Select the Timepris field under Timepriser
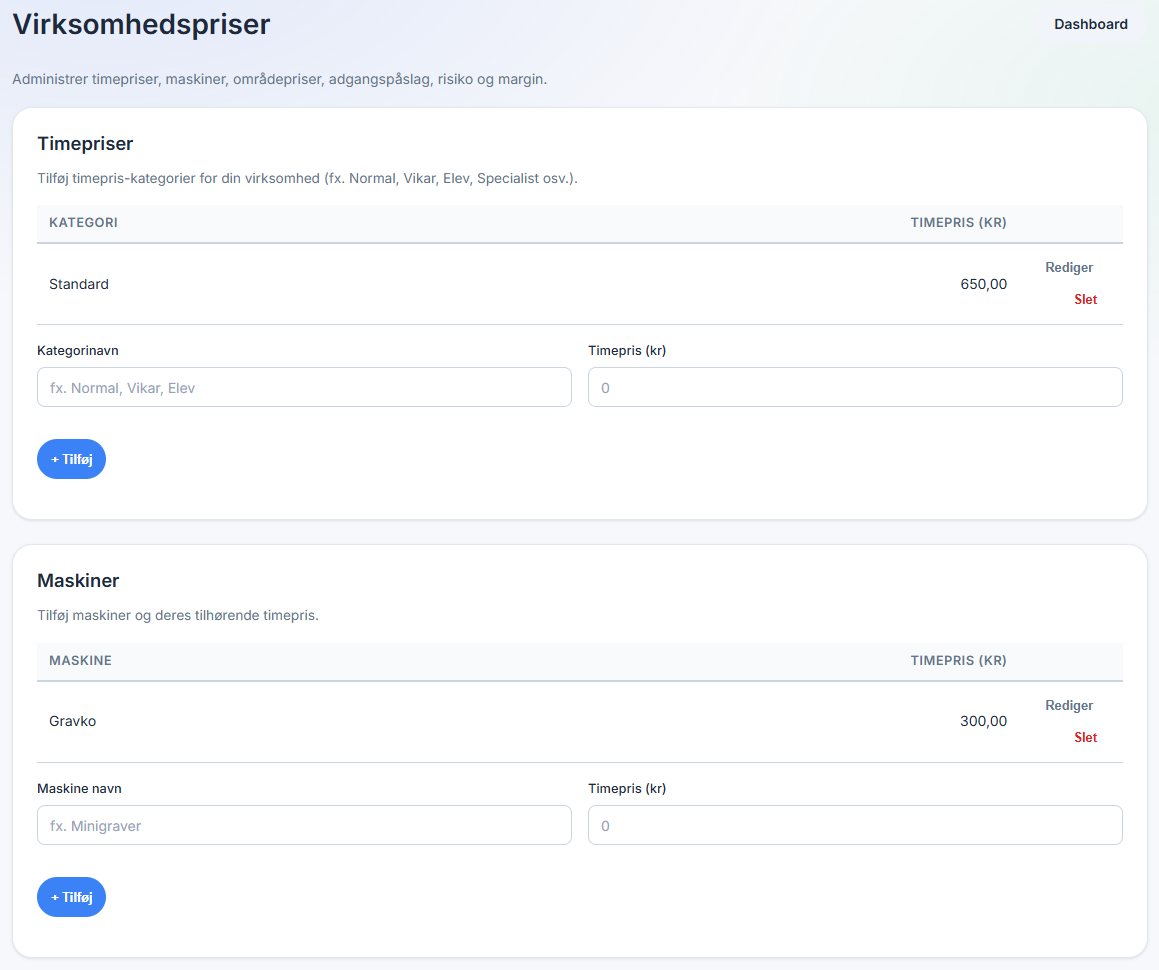Image resolution: width=1159 pixels, height=970 pixels. click(855, 387)
